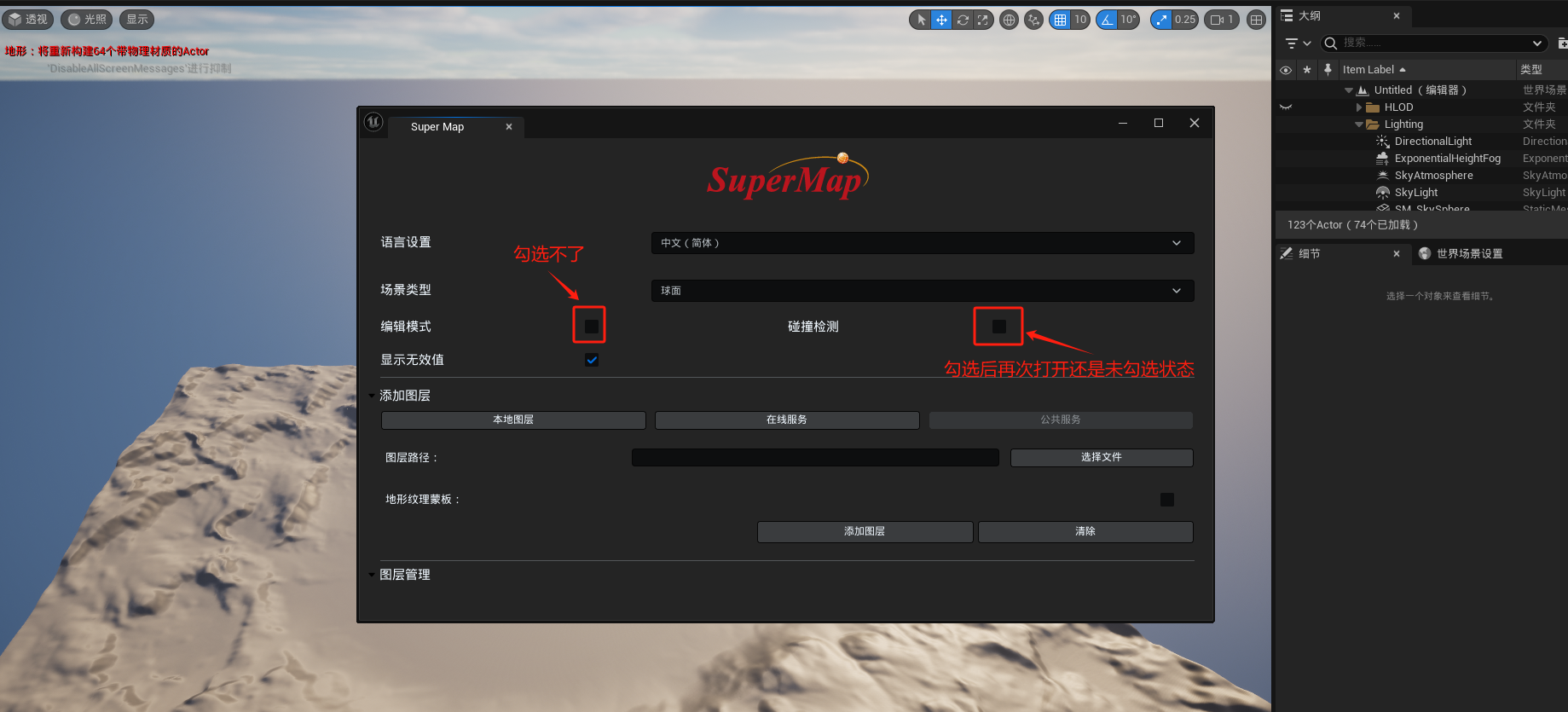Sort outliner by 类型 type column

pyautogui.click(x=1542, y=69)
